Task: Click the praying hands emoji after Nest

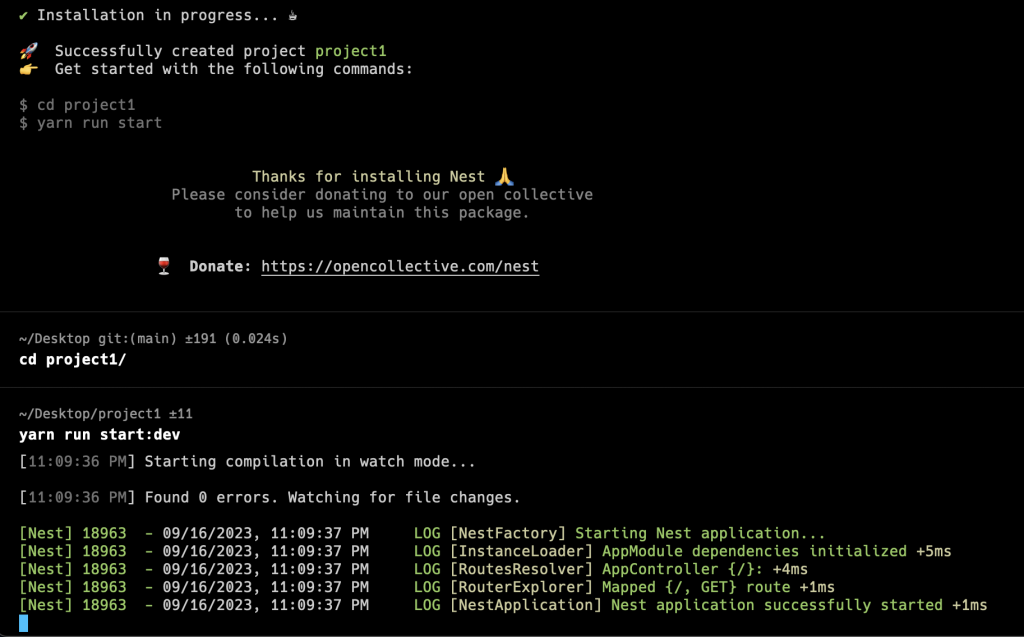Action: [504, 177]
